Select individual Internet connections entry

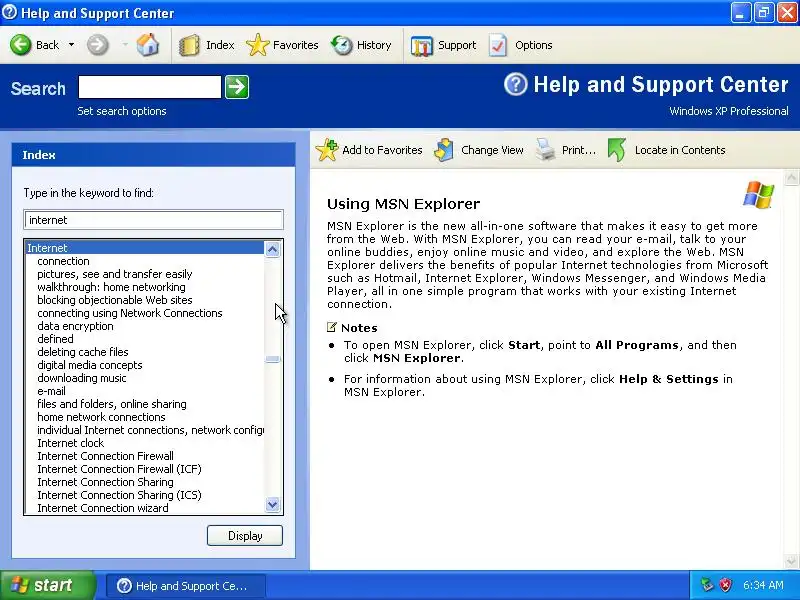coord(151,430)
